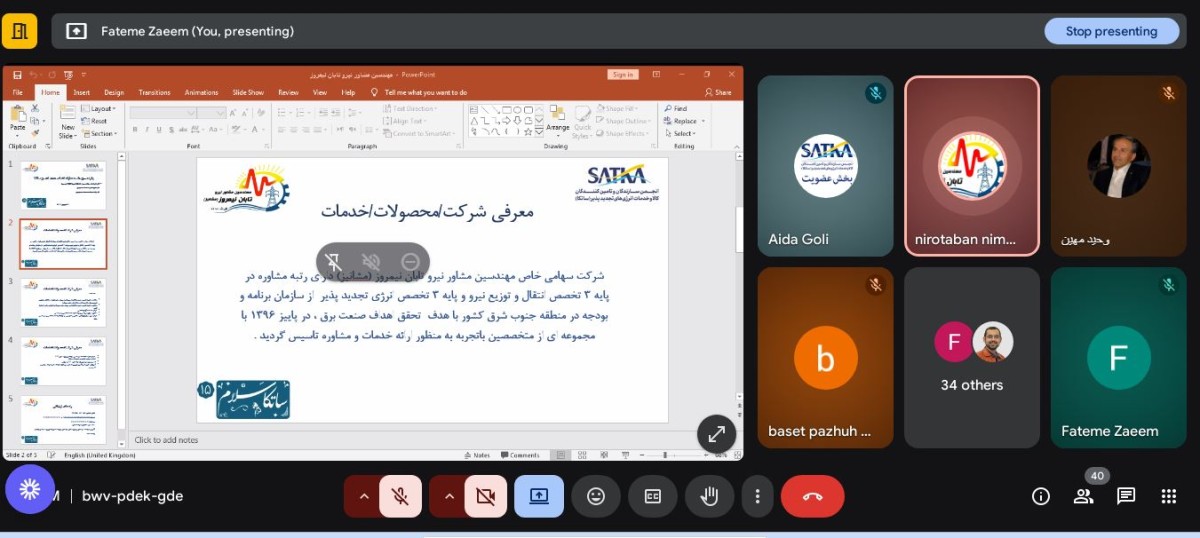Open the 34 others participants tile

coord(971,357)
